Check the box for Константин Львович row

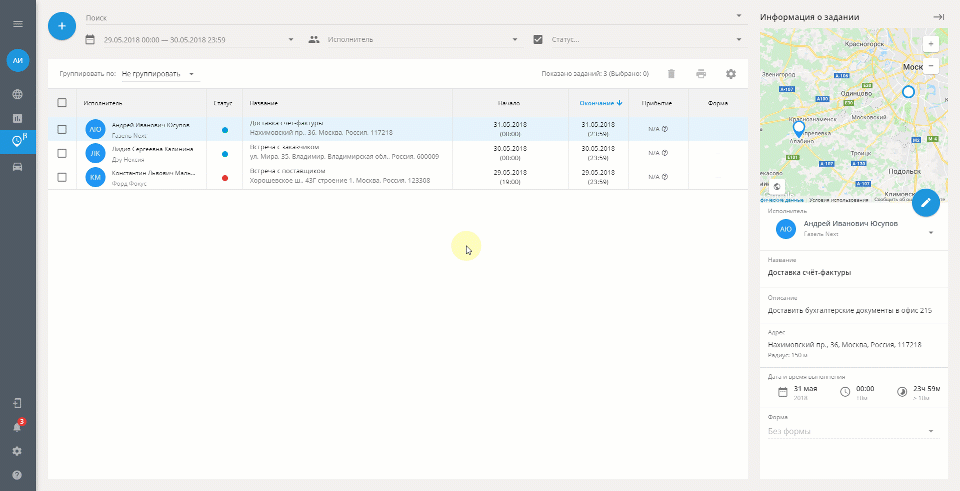point(62,177)
